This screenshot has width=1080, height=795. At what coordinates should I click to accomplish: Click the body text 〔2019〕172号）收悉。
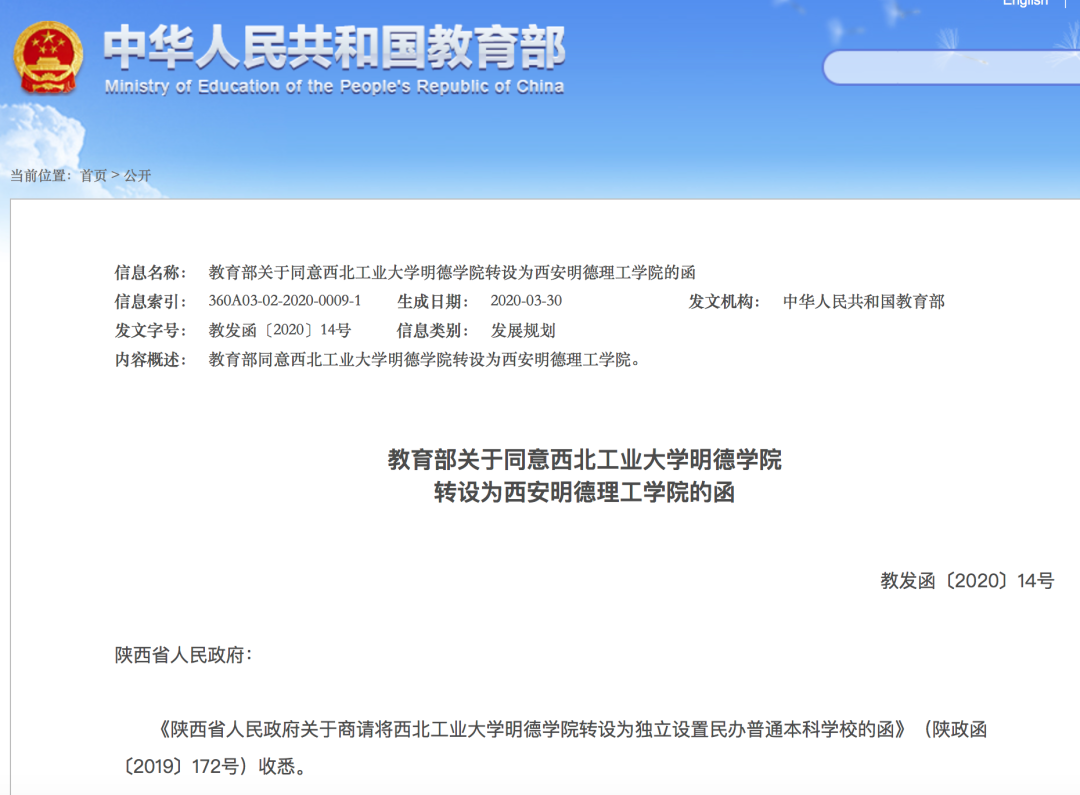coord(214,766)
